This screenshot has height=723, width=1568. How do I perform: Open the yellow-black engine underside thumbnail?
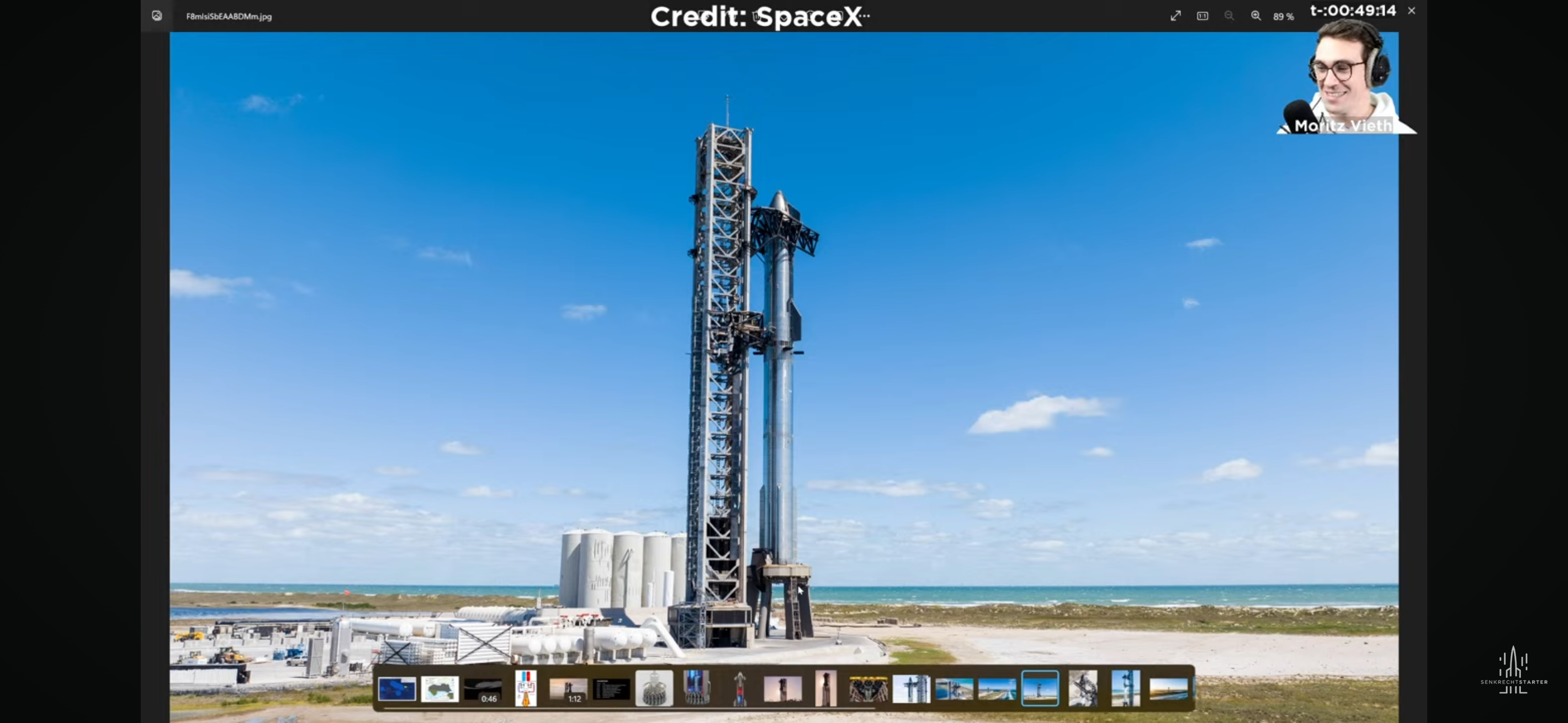coord(868,689)
